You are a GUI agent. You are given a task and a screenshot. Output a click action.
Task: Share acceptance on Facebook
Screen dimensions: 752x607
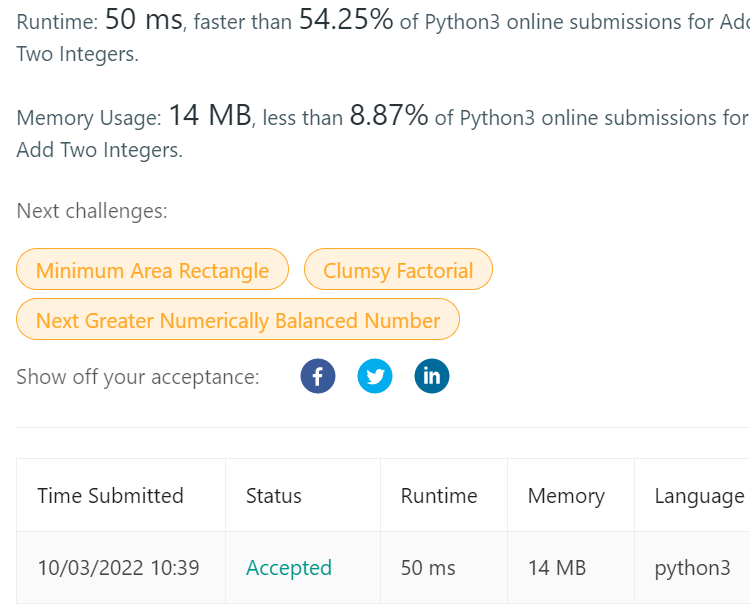[x=318, y=377]
